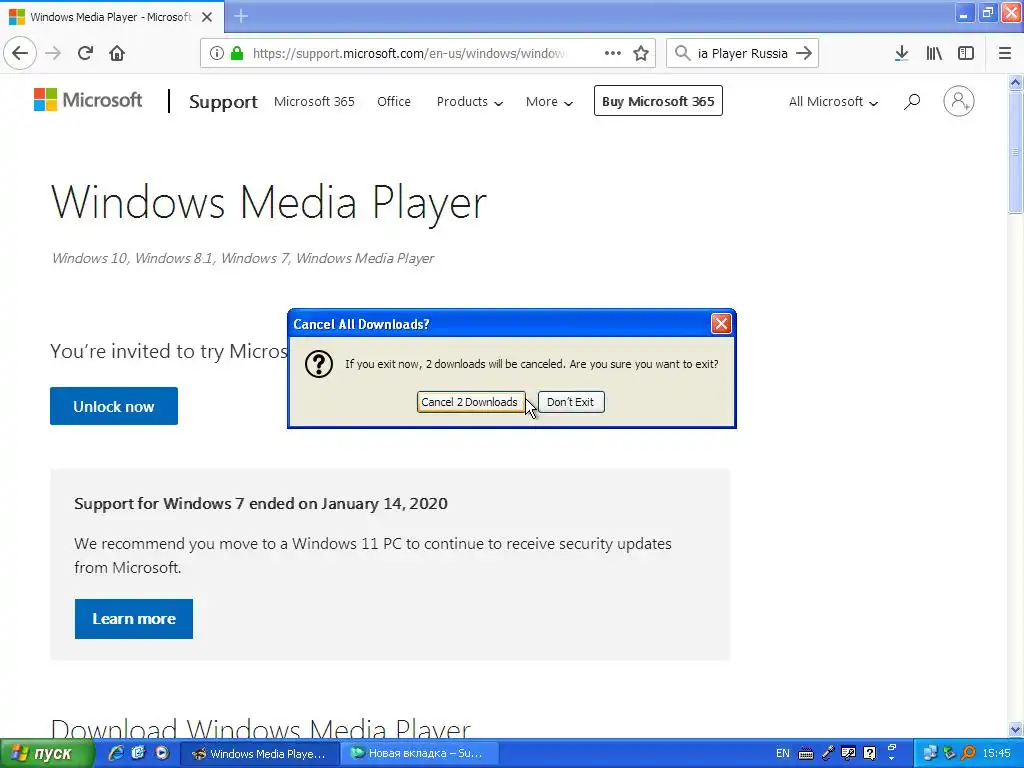The image size is (1024, 768).
Task: Switch to Новая вкладка taskbar button
Action: (420, 754)
